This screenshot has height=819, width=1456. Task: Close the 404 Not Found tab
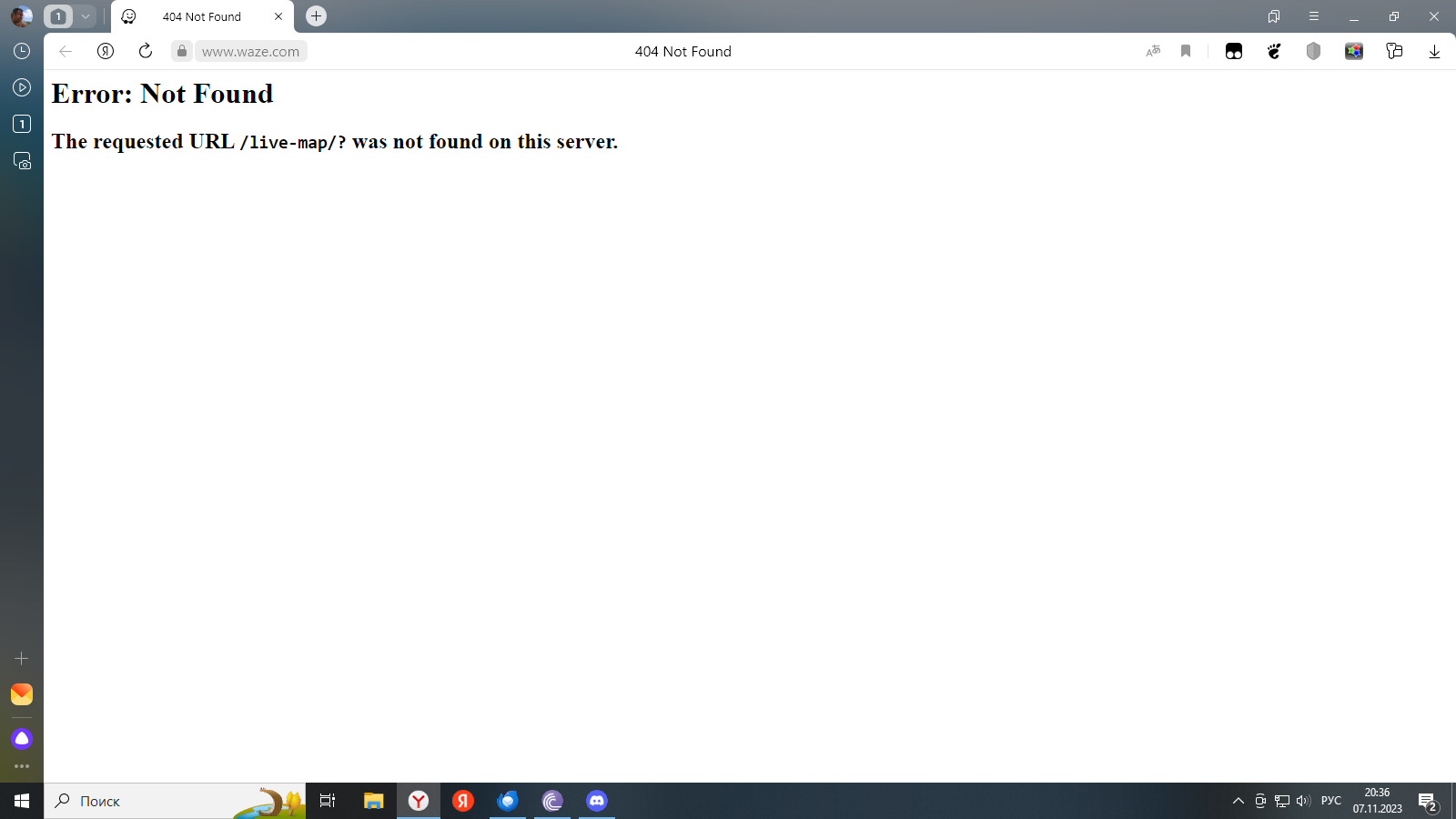[278, 16]
